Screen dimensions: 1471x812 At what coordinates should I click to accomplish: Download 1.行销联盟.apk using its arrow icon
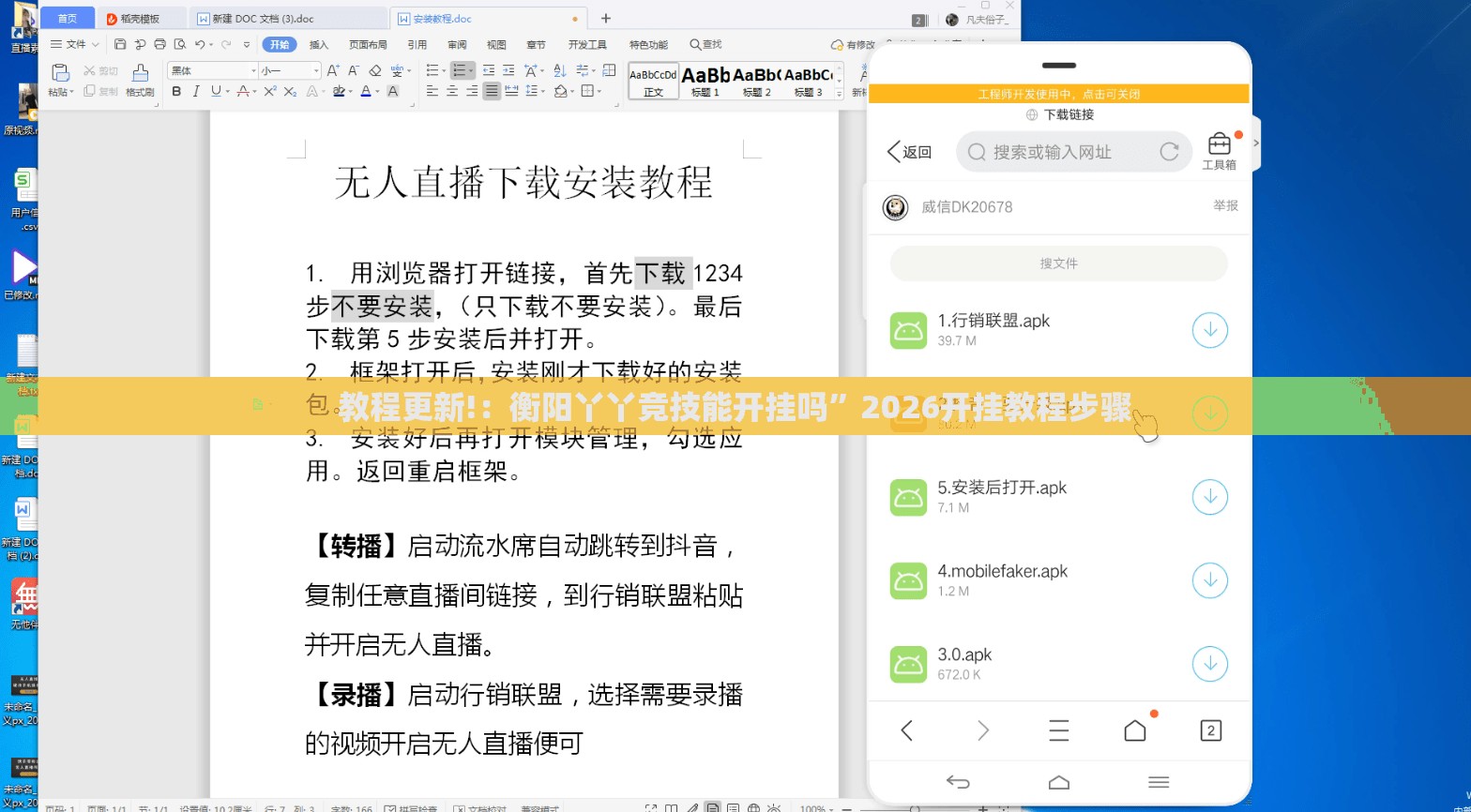pyautogui.click(x=1210, y=330)
